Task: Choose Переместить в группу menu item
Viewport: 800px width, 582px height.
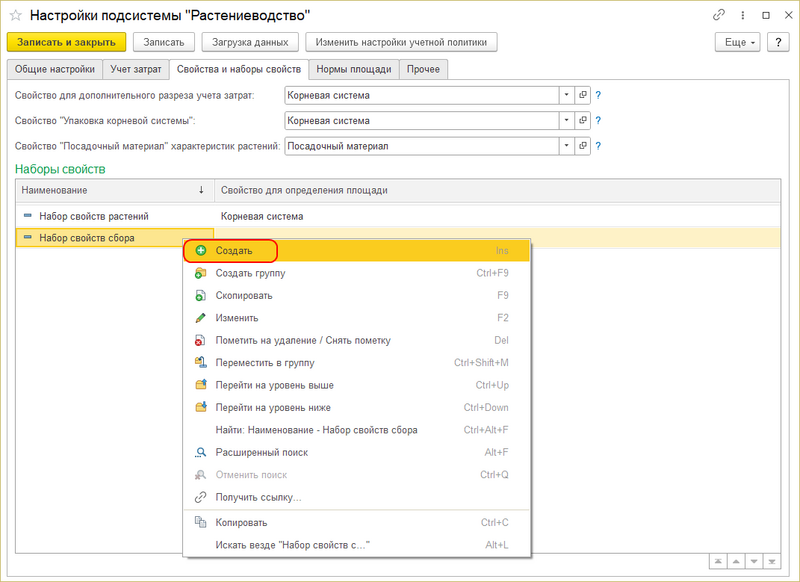Action: click(357, 363)
